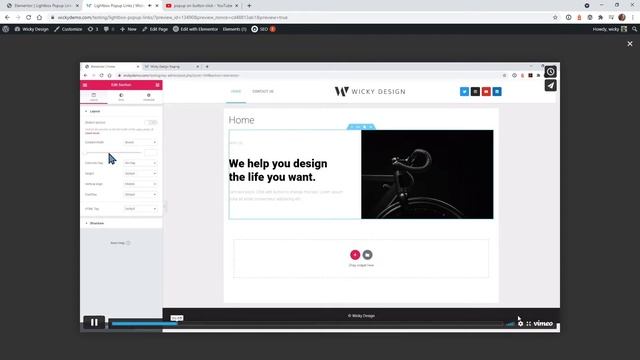Switch to the YouTube popup on button click tab
640x360 pixels.
click(x=202, y=6)
